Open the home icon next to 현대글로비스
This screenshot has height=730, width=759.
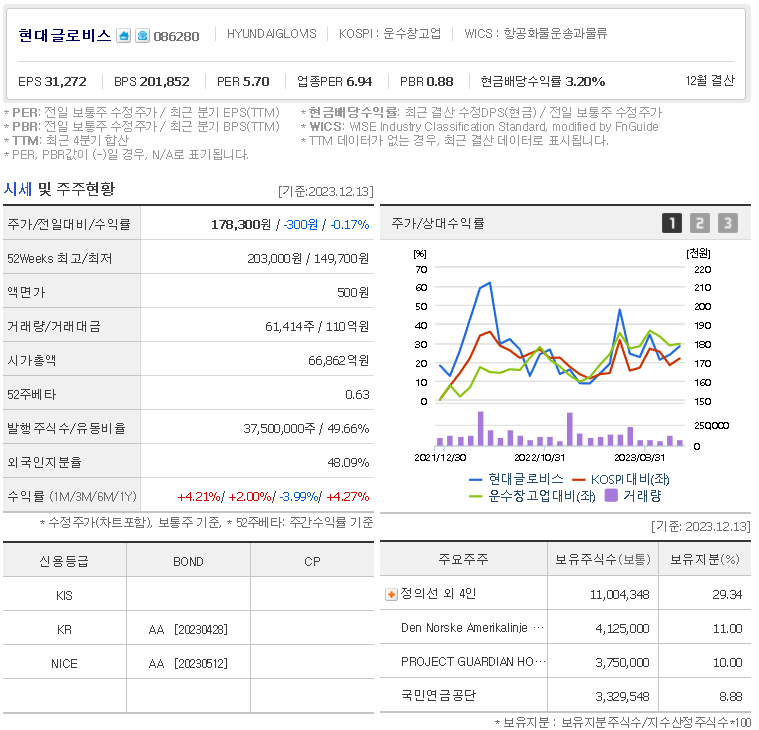123,36
